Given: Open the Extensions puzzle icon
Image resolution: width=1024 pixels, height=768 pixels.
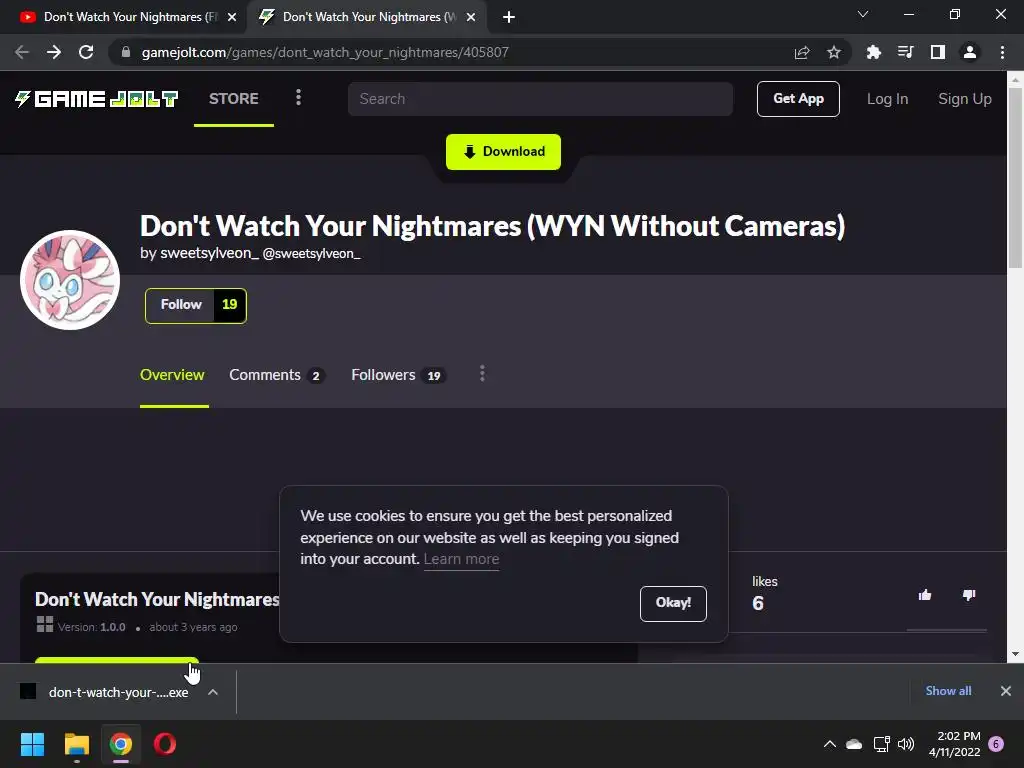Looking at the screenshot, I should coord(873,52).
